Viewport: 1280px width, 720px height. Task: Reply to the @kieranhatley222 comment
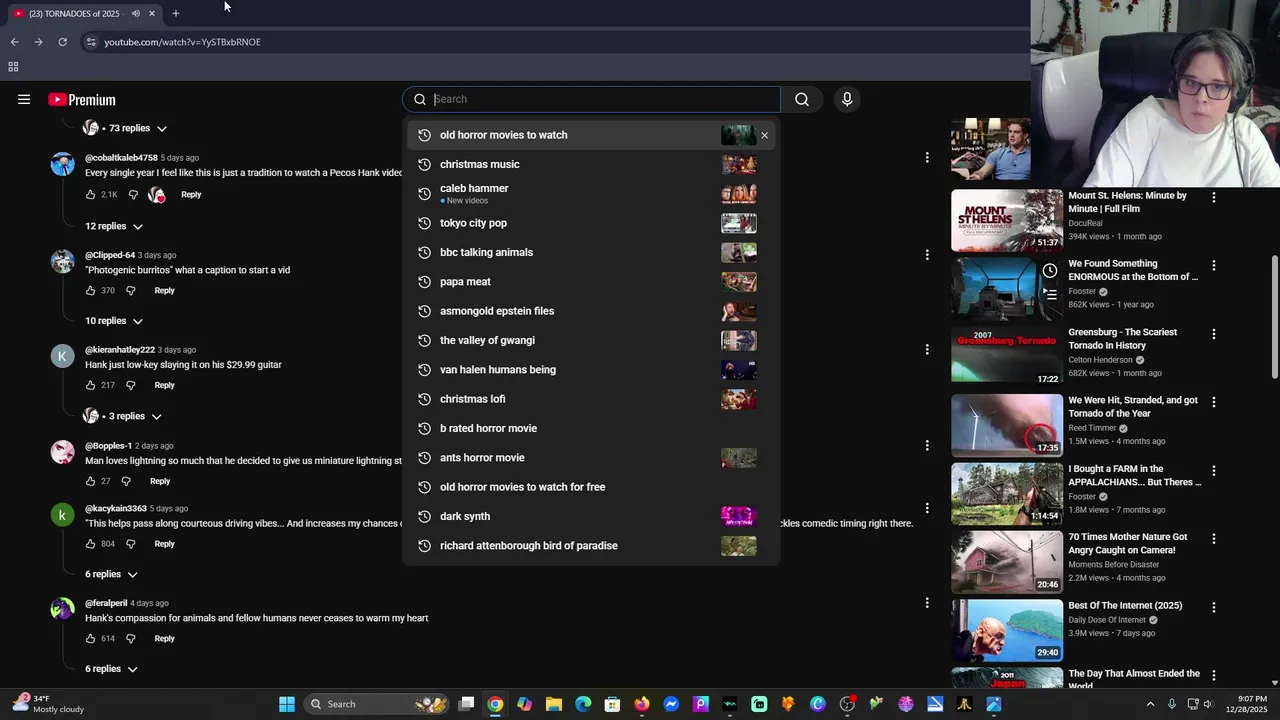point(164,385)
